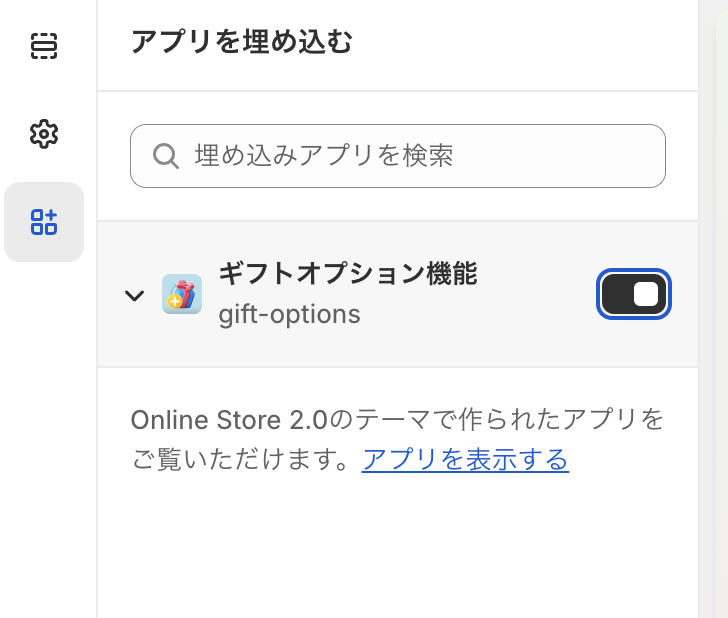
Task: Click the 埋め込みアプリを検索 search field
Action: [x=398, y=156]
